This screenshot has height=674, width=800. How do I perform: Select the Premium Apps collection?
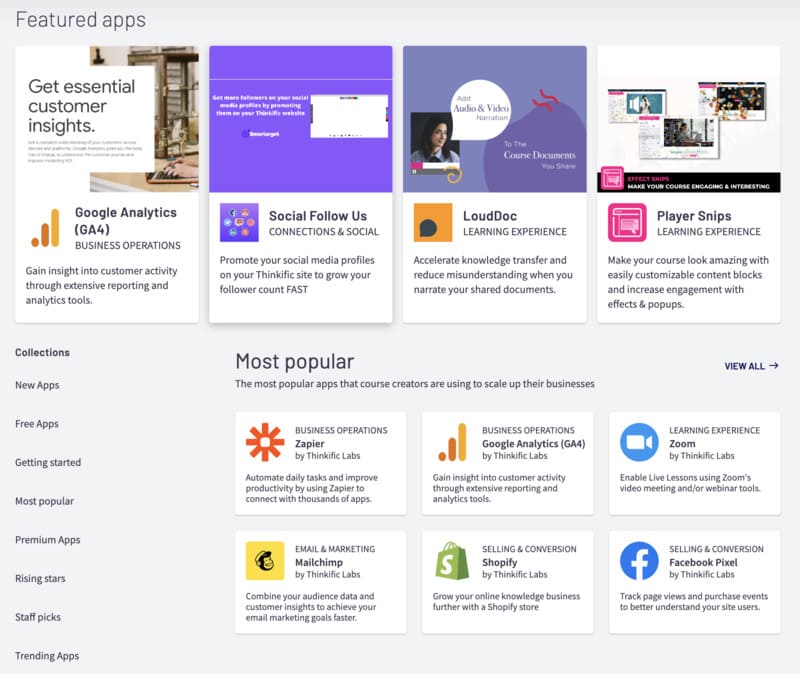[48, 540]
